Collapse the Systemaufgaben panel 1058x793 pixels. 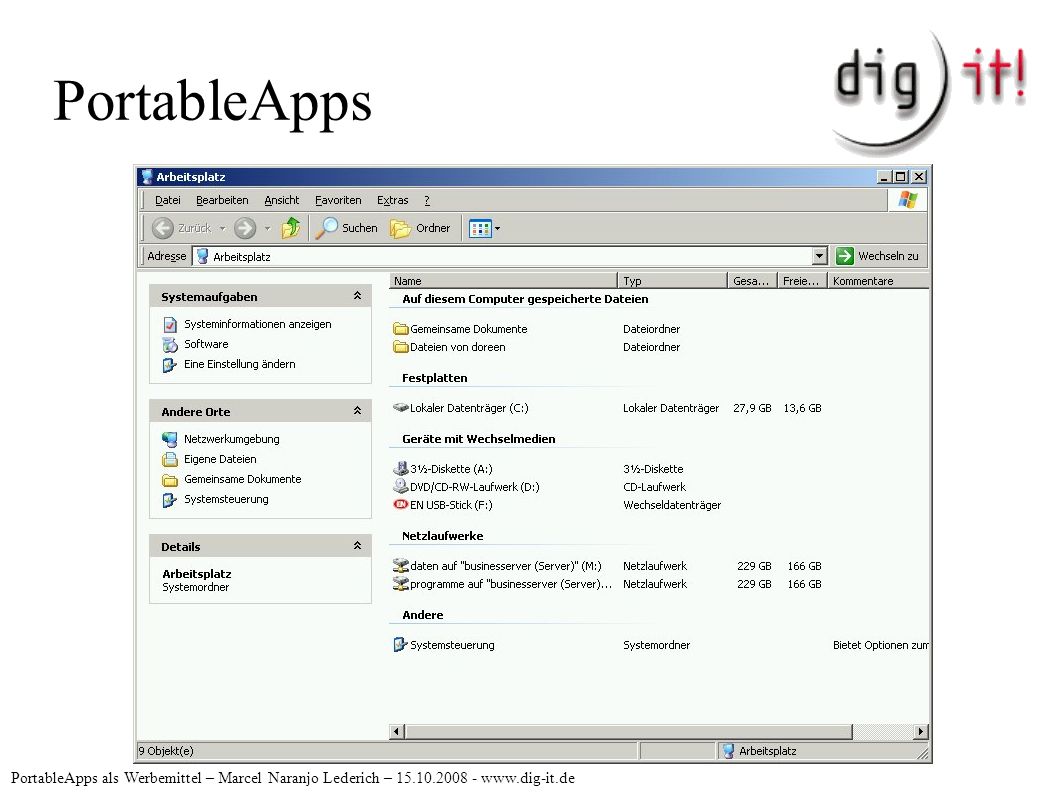pyautogui.click(x=358, y=296)
